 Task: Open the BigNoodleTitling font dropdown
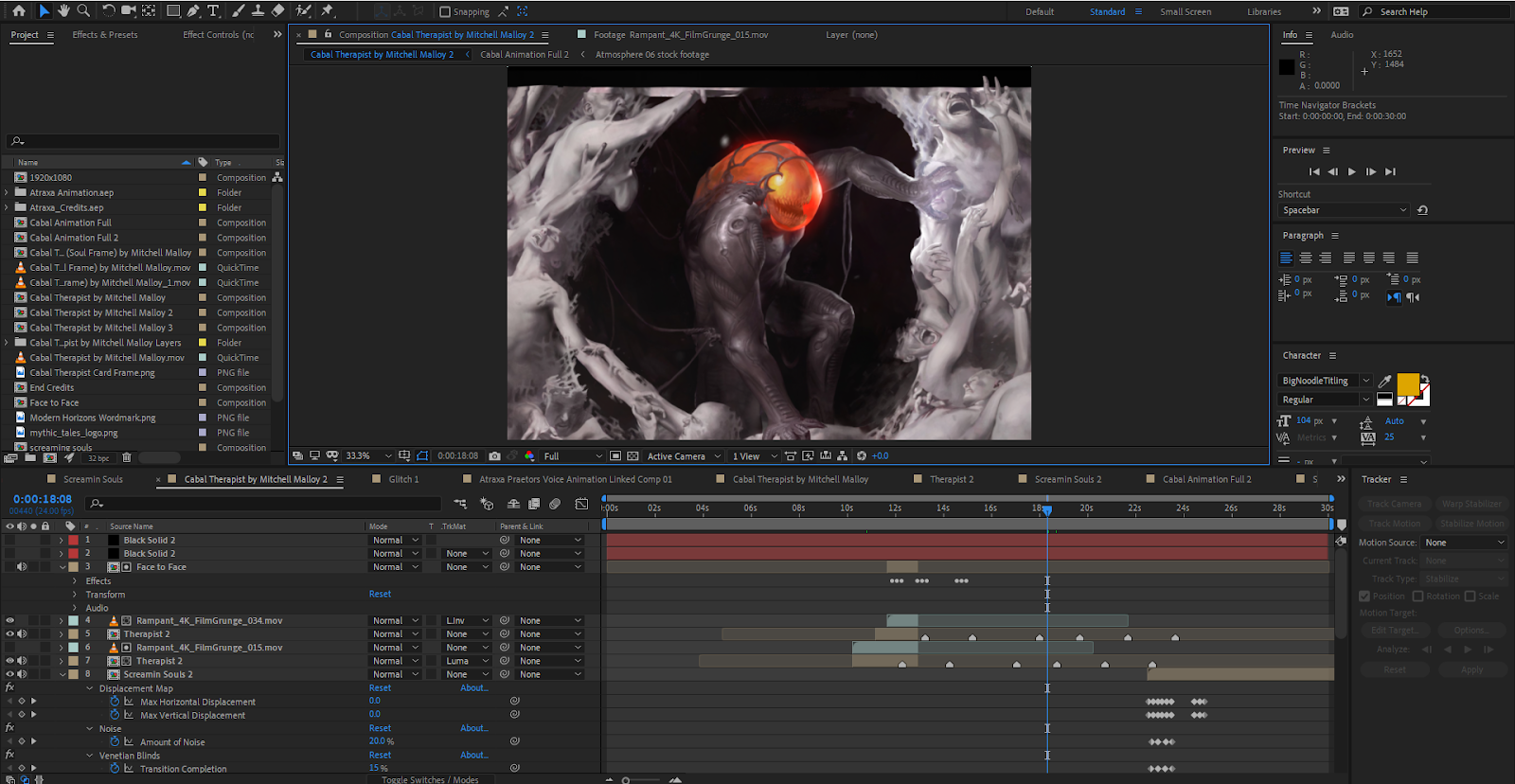[1325, 381]
